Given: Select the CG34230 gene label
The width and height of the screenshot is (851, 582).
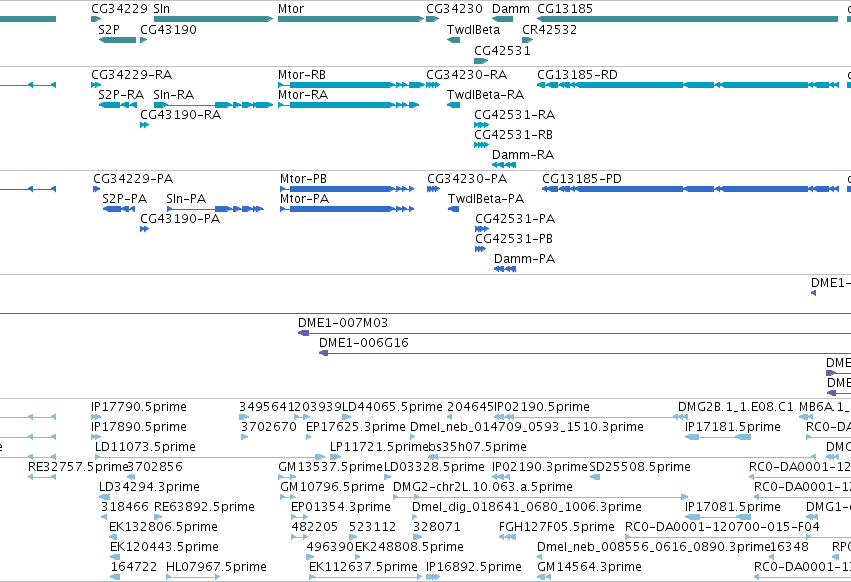Looking at the screenshot, I should (454, 9).
